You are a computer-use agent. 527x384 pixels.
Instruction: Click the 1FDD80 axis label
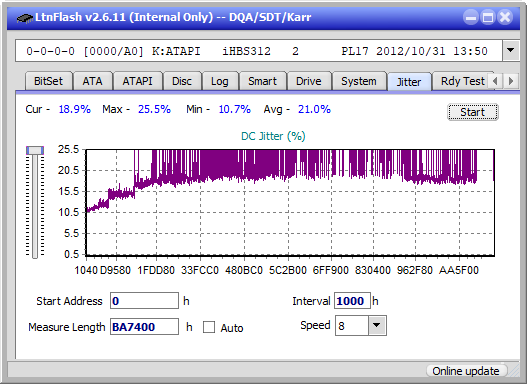[x=156, y=270]
